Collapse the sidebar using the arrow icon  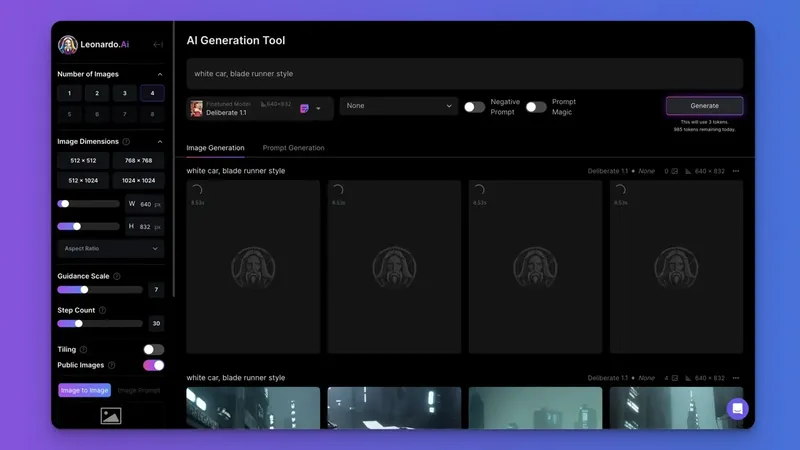(x=158, y=44)
